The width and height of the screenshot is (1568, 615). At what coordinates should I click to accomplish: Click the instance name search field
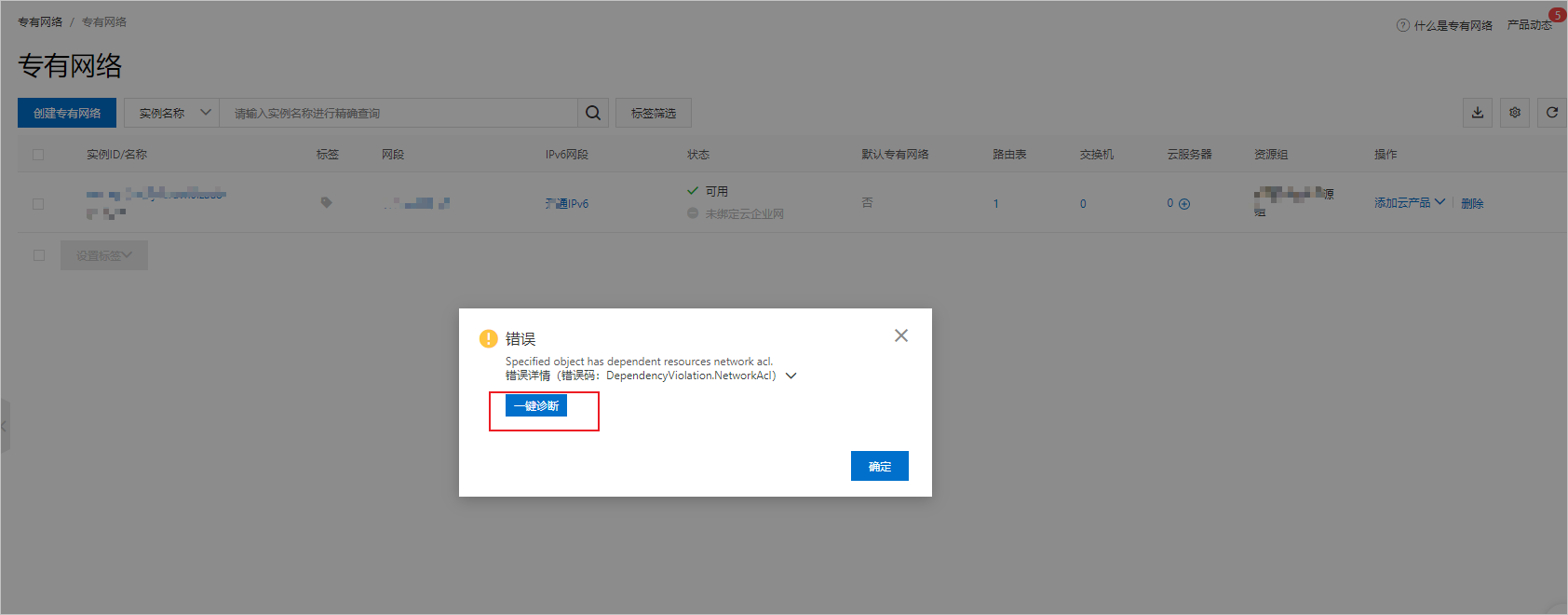[x=399, y=113]
